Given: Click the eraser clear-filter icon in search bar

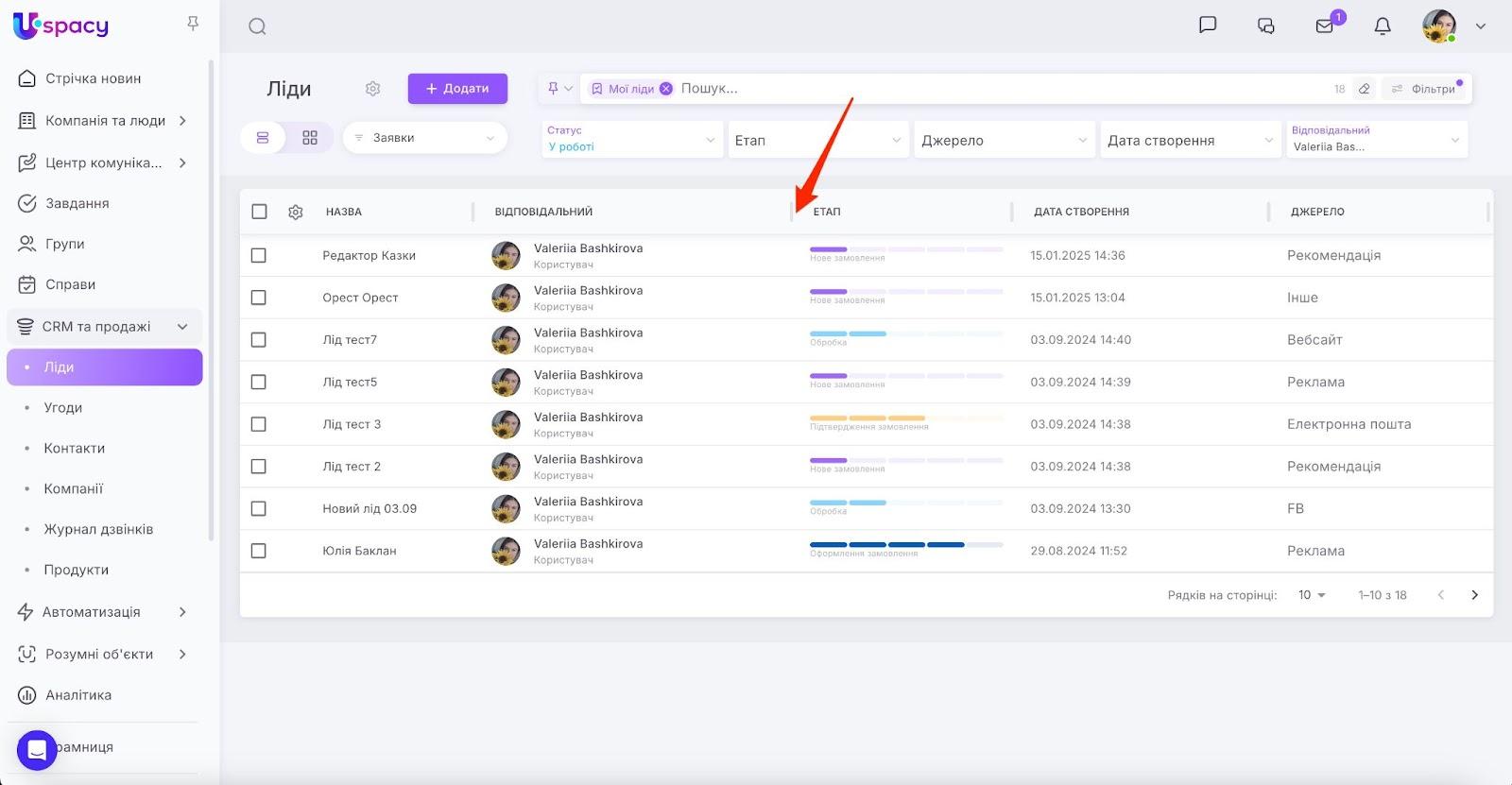Looking at the screenshot, I should click(1364, 89).
